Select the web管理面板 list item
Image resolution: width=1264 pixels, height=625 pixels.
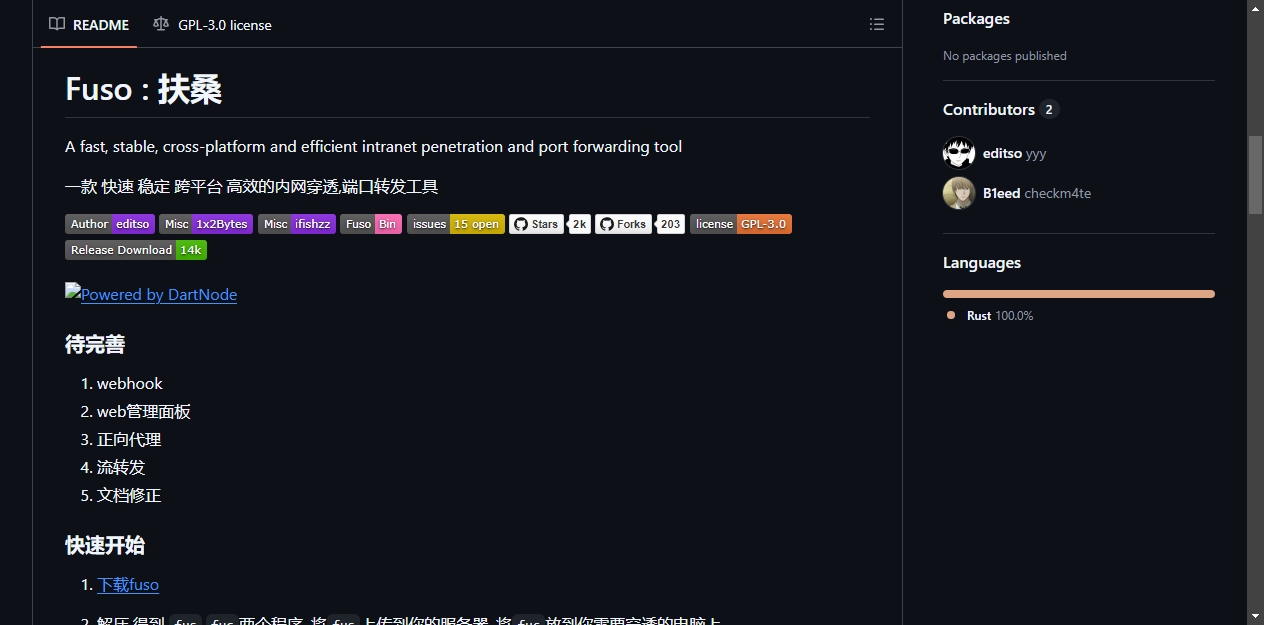[144, 411]
